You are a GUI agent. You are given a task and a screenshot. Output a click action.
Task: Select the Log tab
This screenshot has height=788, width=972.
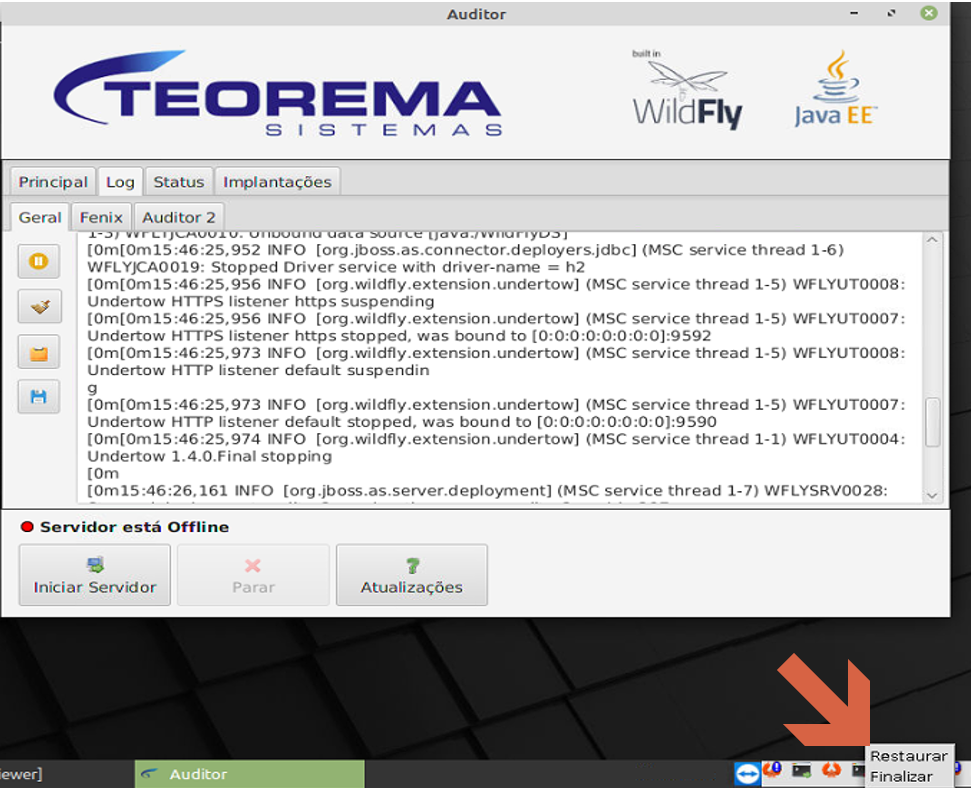(120, 182)
